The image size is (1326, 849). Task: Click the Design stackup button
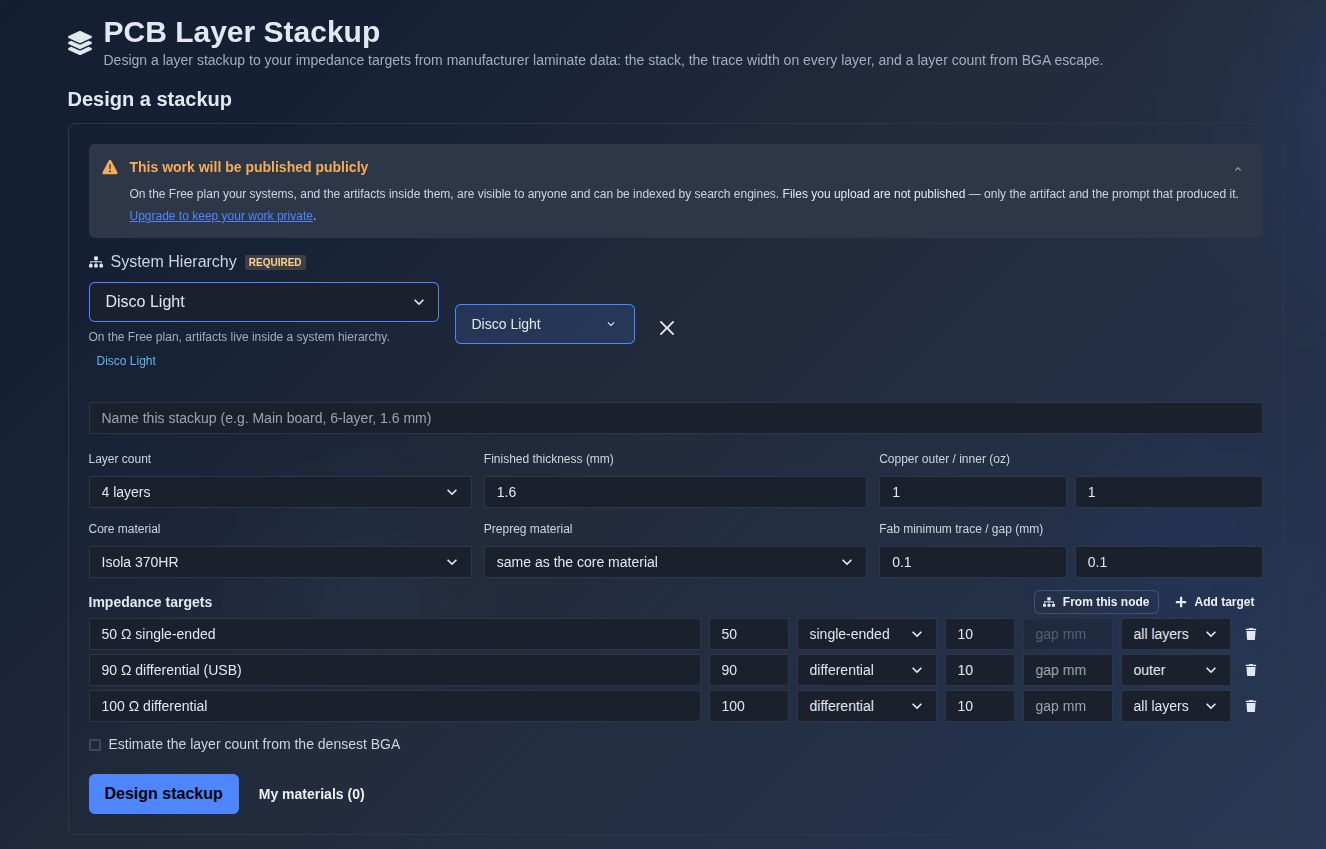point(164,794)
